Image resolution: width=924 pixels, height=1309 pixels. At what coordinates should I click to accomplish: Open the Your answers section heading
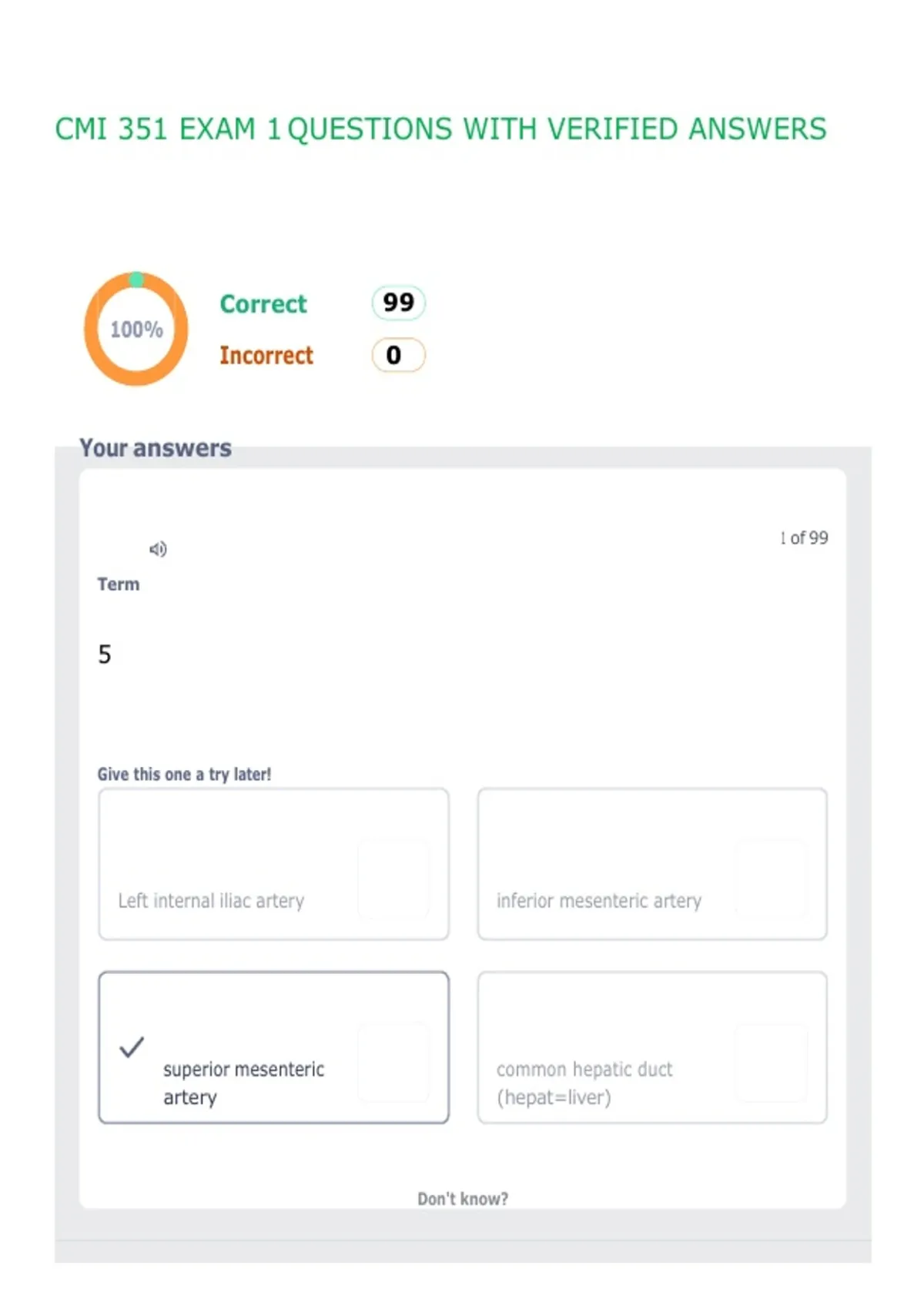click(x=156, y=448)
